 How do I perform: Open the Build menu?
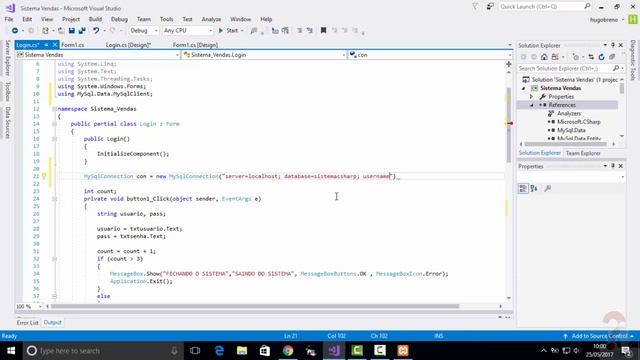96,19
